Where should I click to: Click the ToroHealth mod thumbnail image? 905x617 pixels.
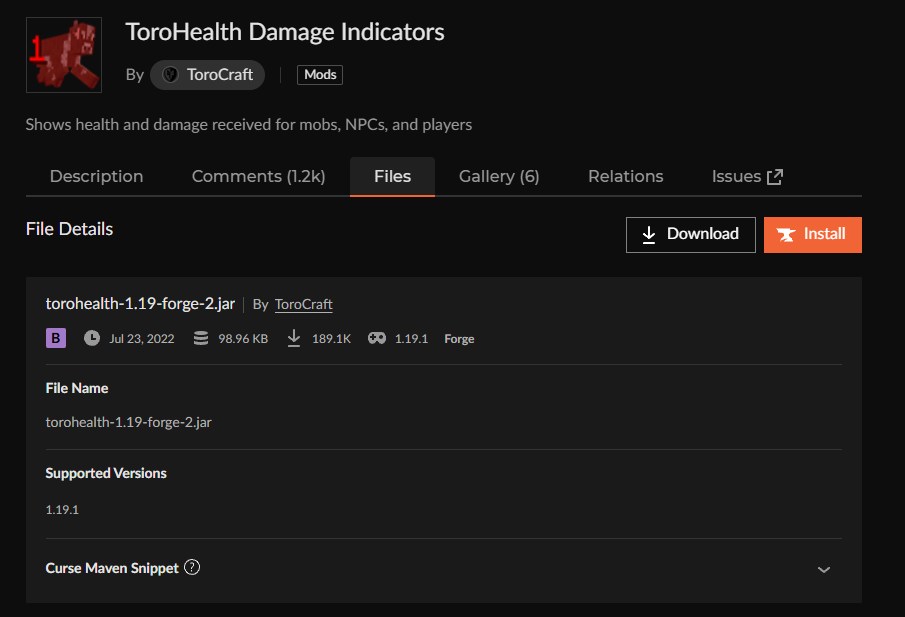pyautogui.click(x=65, y=55)
